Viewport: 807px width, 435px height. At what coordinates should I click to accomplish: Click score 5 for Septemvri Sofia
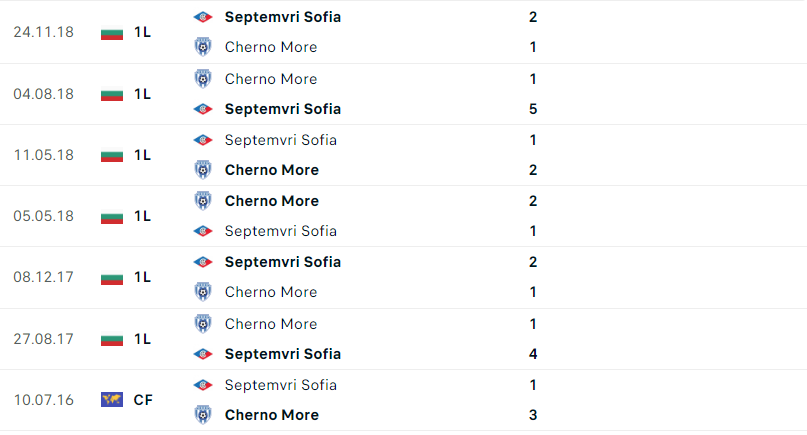[533, 109]
